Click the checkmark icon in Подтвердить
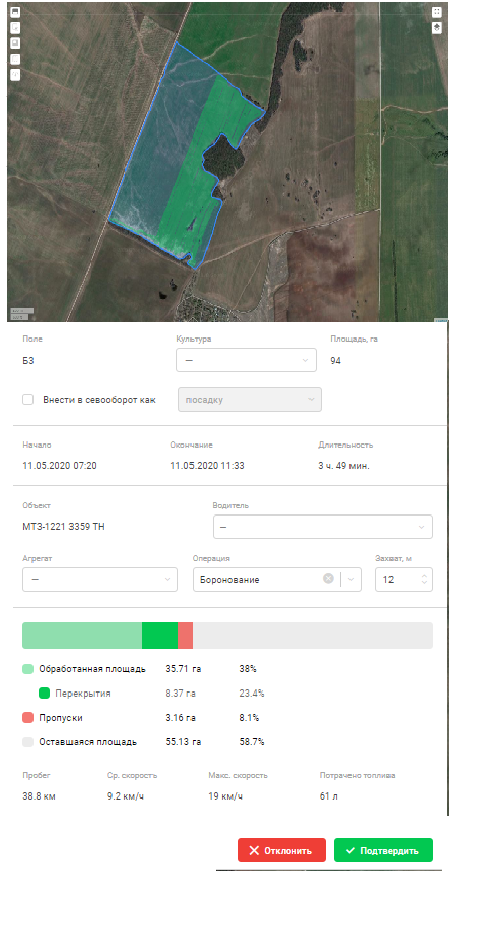484x925 pixels. 351,851
